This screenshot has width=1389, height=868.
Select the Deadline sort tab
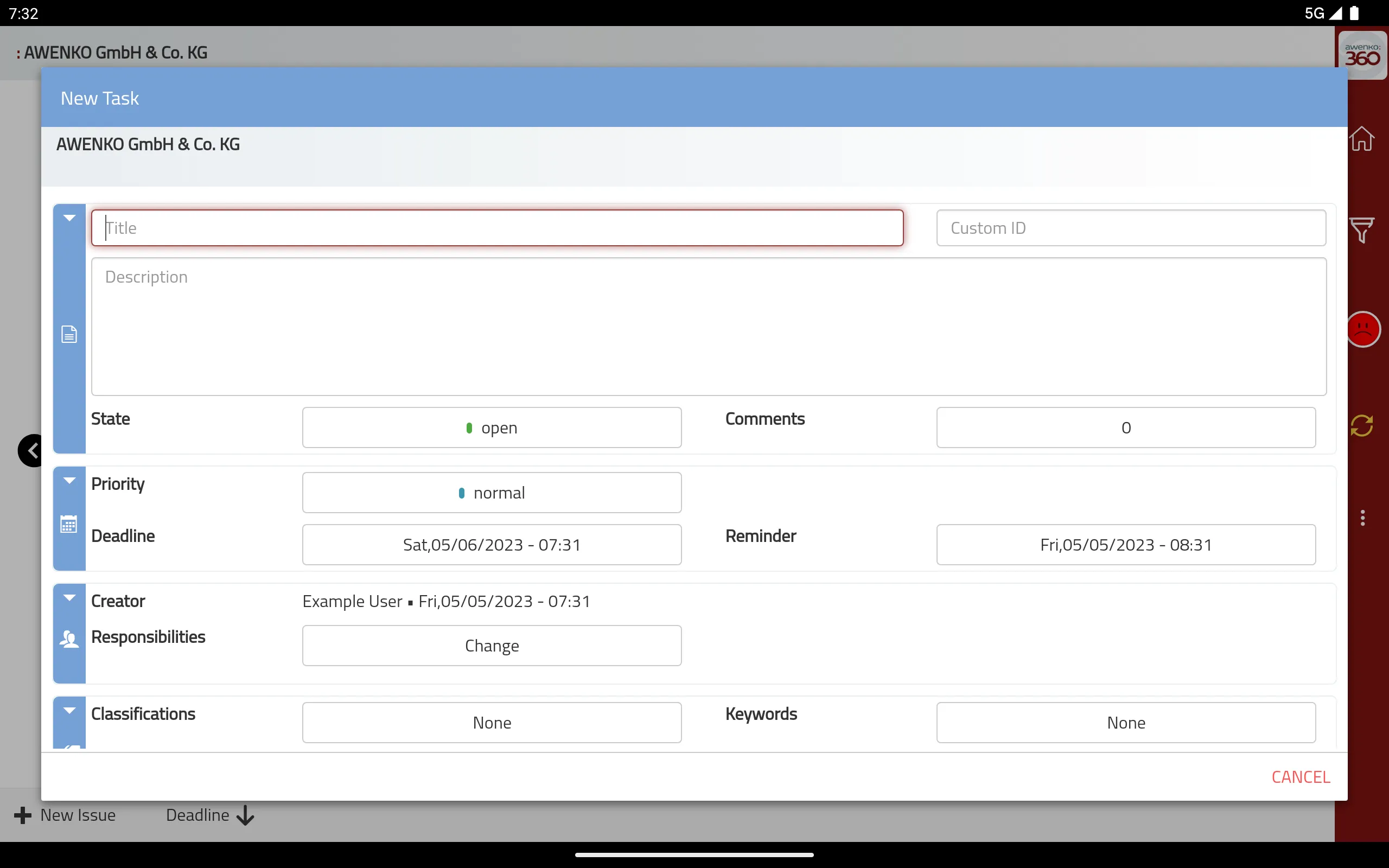210,815
